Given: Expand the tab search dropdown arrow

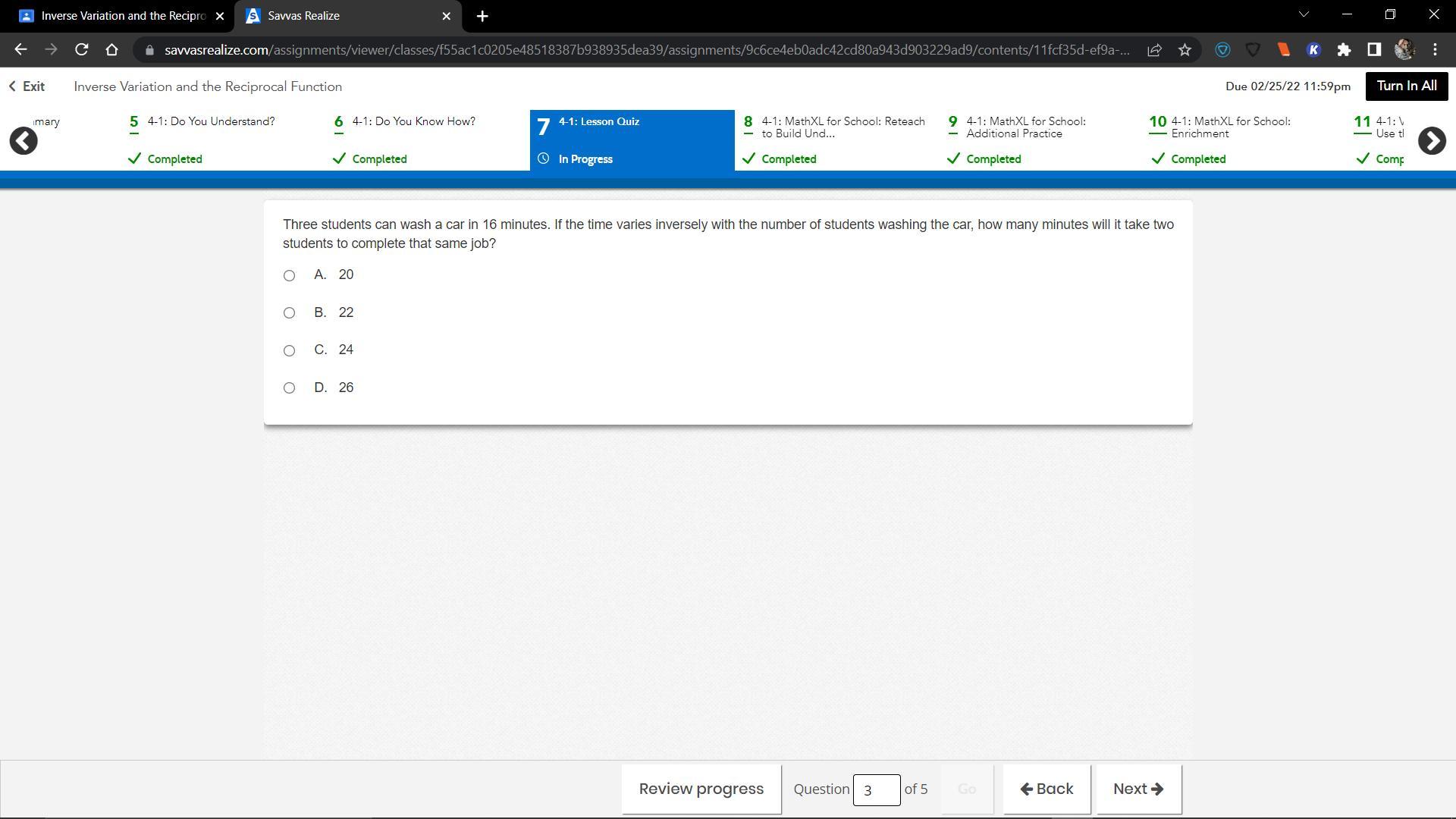Looking at the screenshot, I should (1304, 14).
